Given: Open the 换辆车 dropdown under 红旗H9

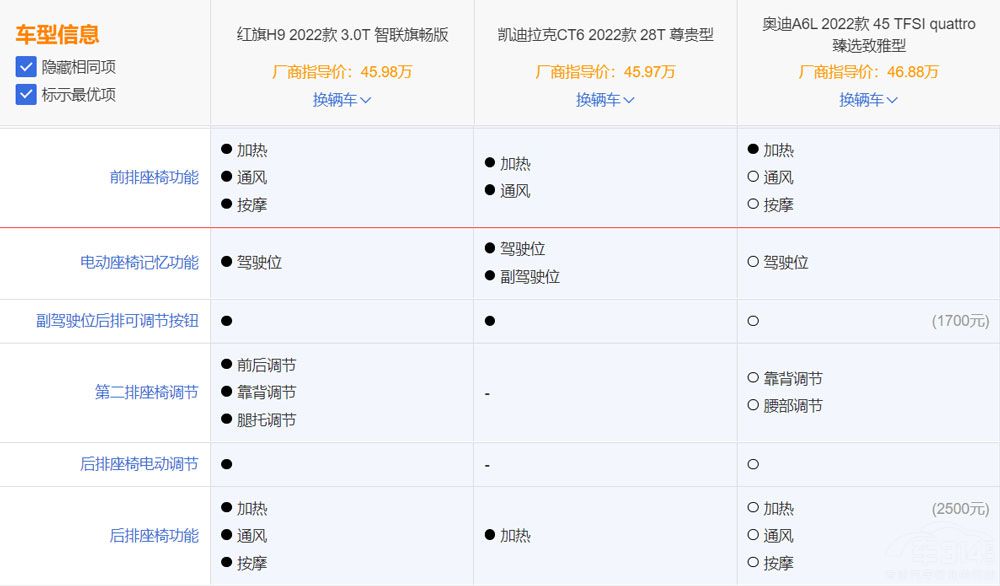Looking at the screenshot, I should [341, 100].
